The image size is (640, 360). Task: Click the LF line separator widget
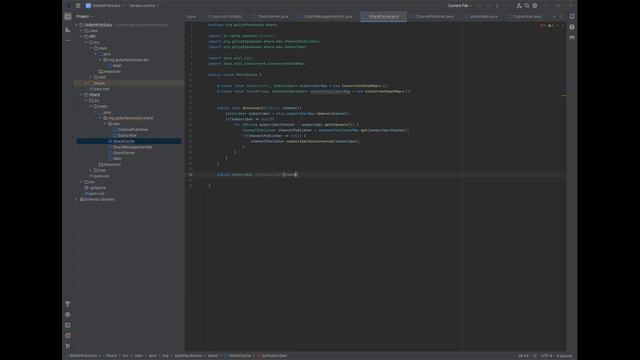pyautogui.click(x=534, y=356)
